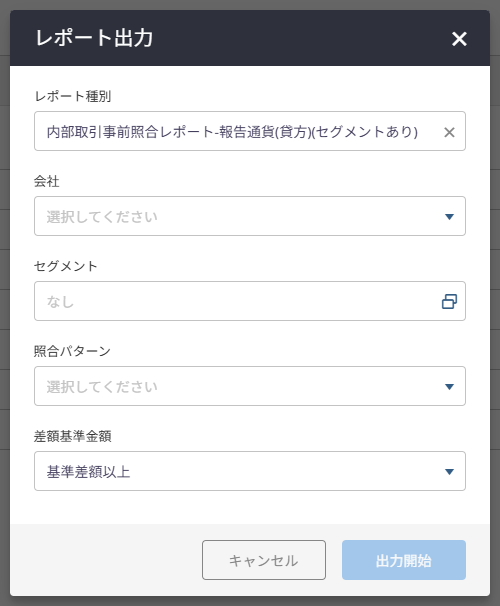
Task: Click the セグメント label
Action: pos(66,266)
